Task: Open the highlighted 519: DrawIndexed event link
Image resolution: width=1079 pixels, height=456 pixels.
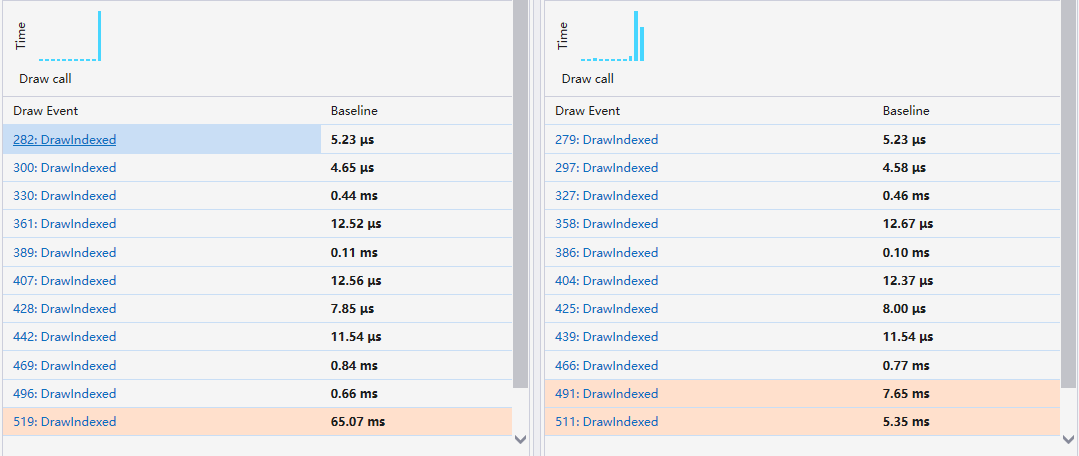Action: [65, 422]
